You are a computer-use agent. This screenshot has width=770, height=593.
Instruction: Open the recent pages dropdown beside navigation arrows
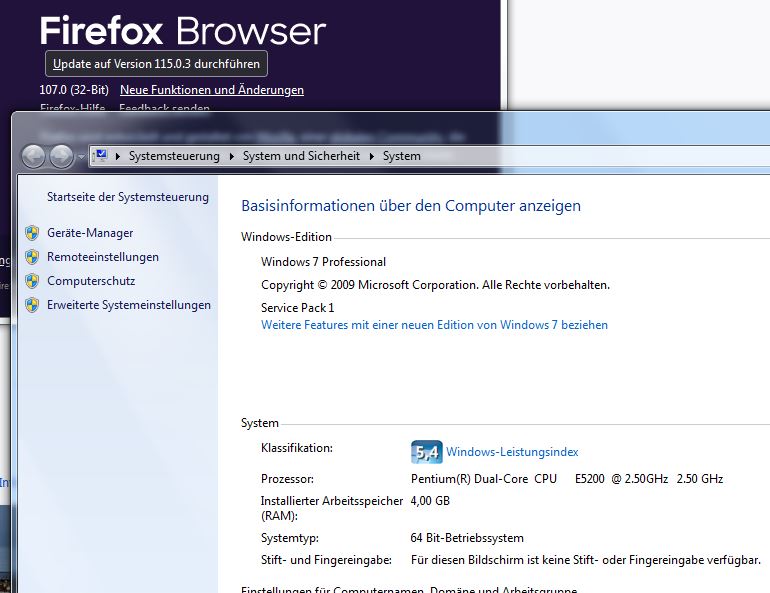pyautogui.click(x=81, y=157)
